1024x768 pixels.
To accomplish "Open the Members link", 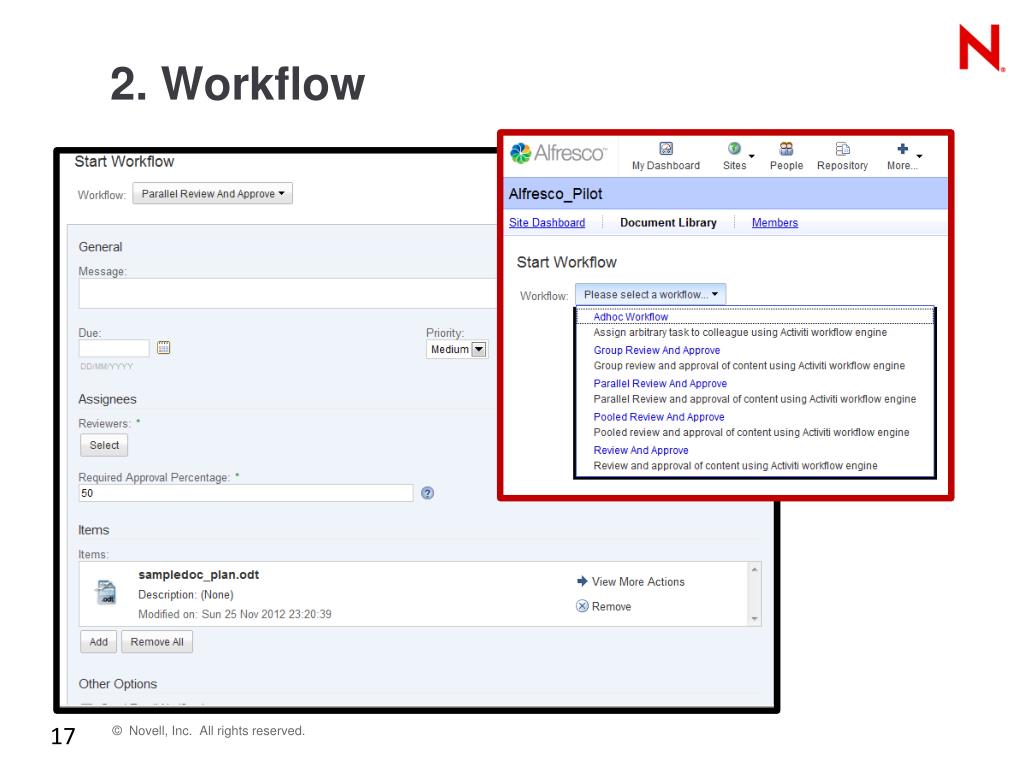I will pyautogui.click(x=775, y=223).
